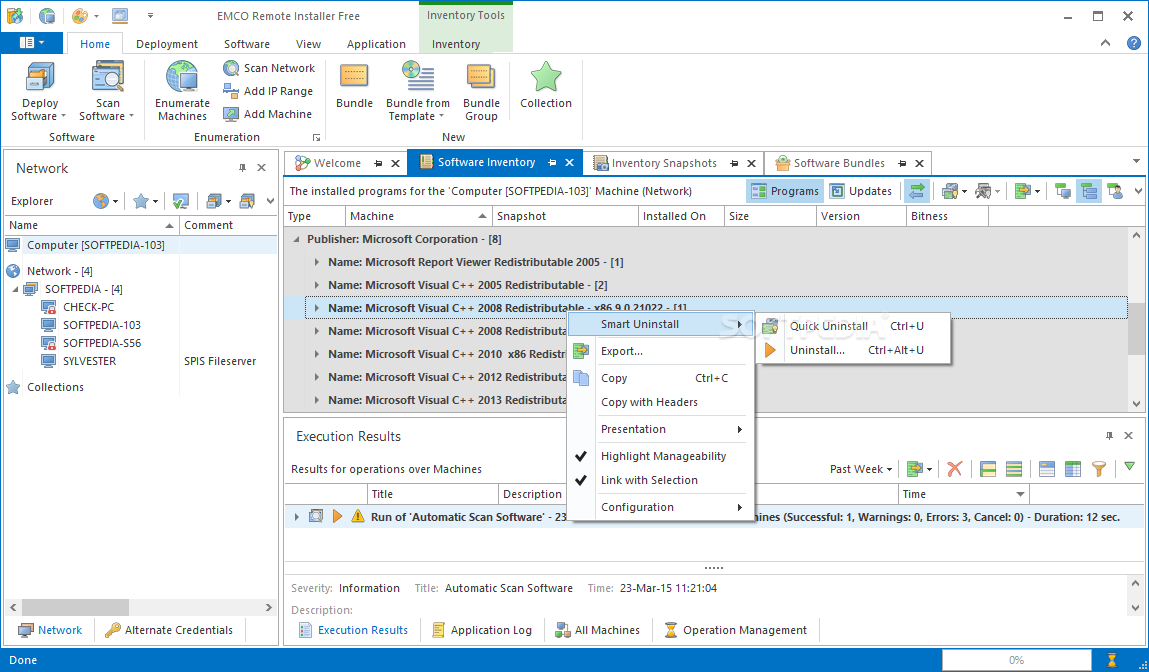The image size is (1149, 672).
Task: Click the star-shaped Collection icon
Action: coord(545,78)
